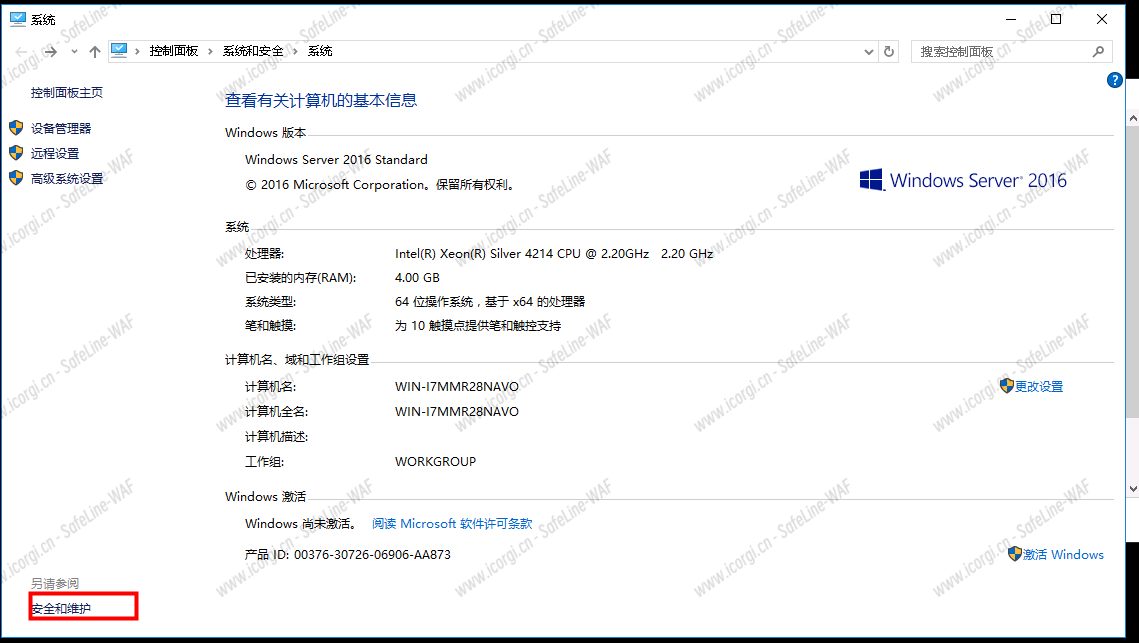Expand the chevron after 控制面板 breadcrumb

click(211, 52)
